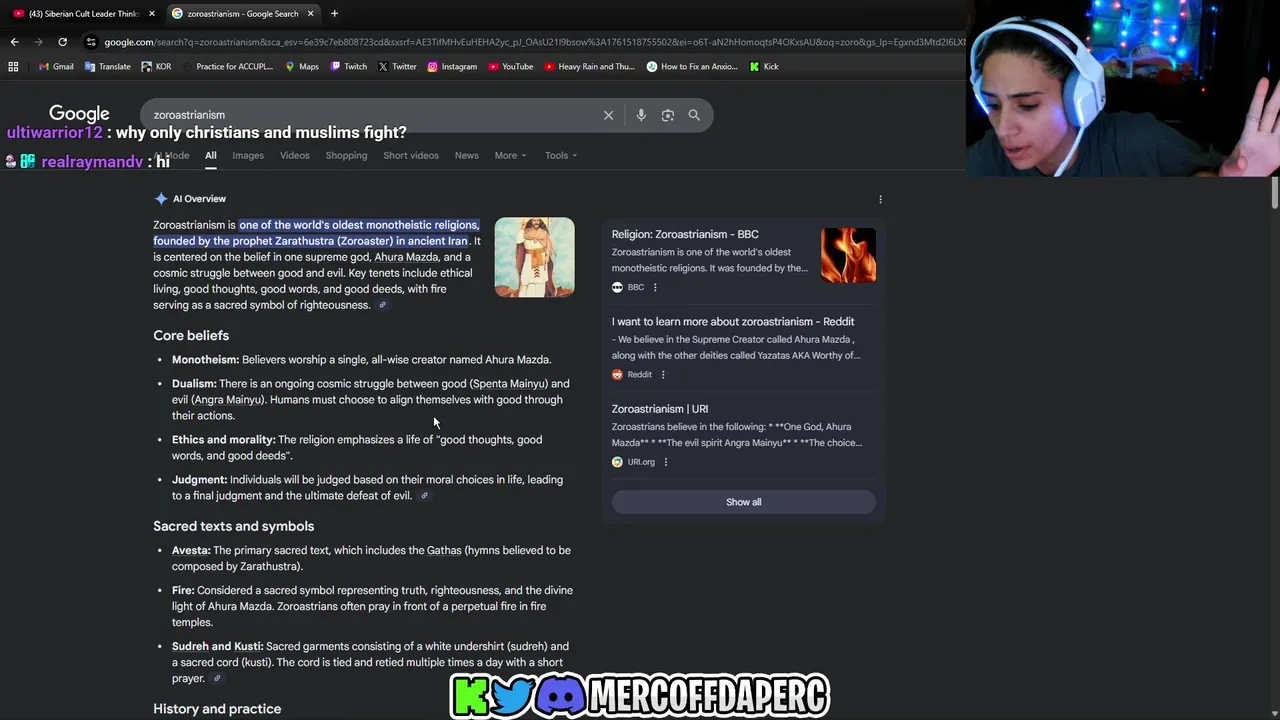Open the Twitch bookmark

[x=348, y=67]
